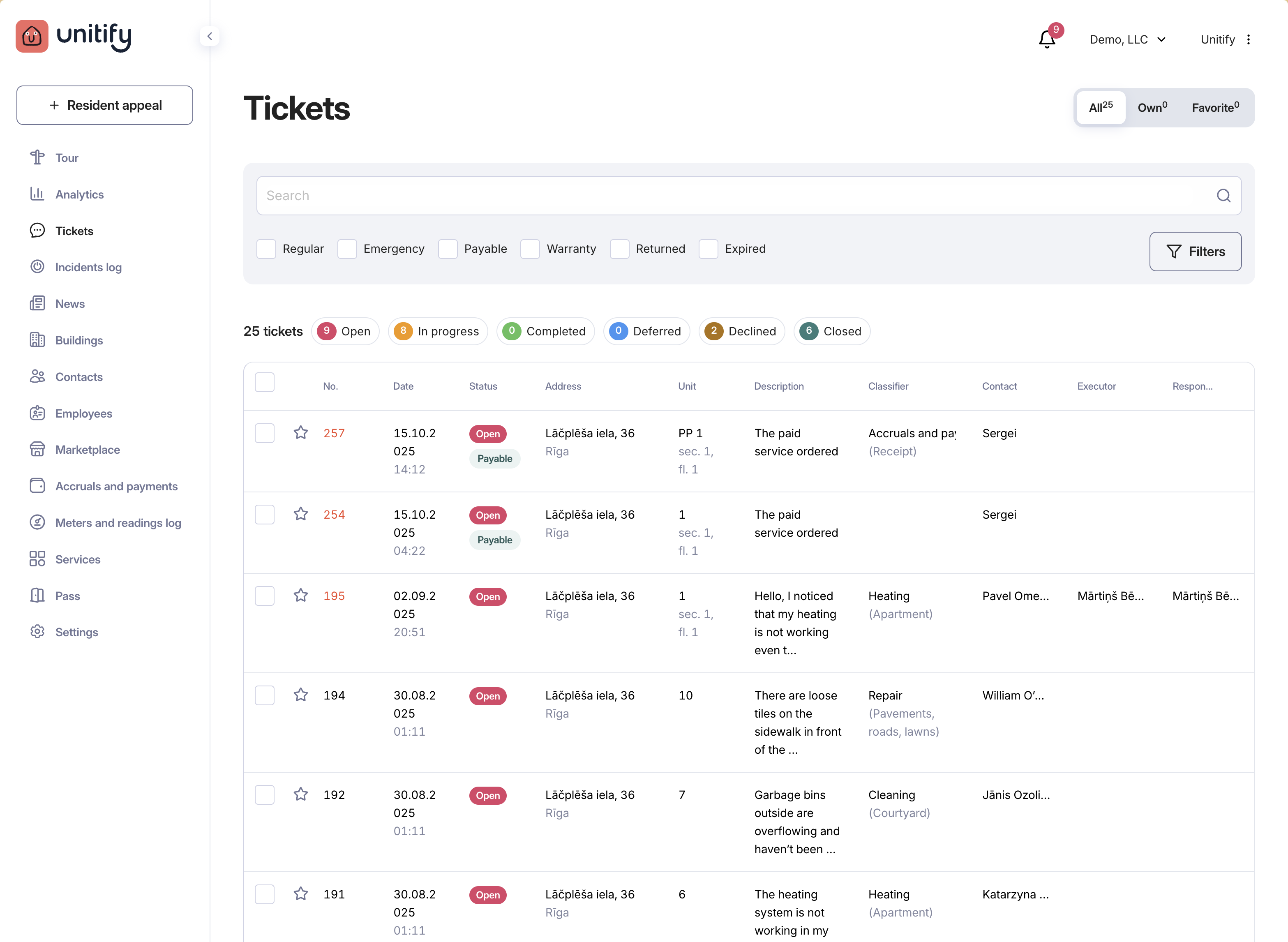Viewport: 1288px width, 942px height.
Task: Click the Incidents log sidebar icon
Action: pyautogui.click(x=37, y=267)
